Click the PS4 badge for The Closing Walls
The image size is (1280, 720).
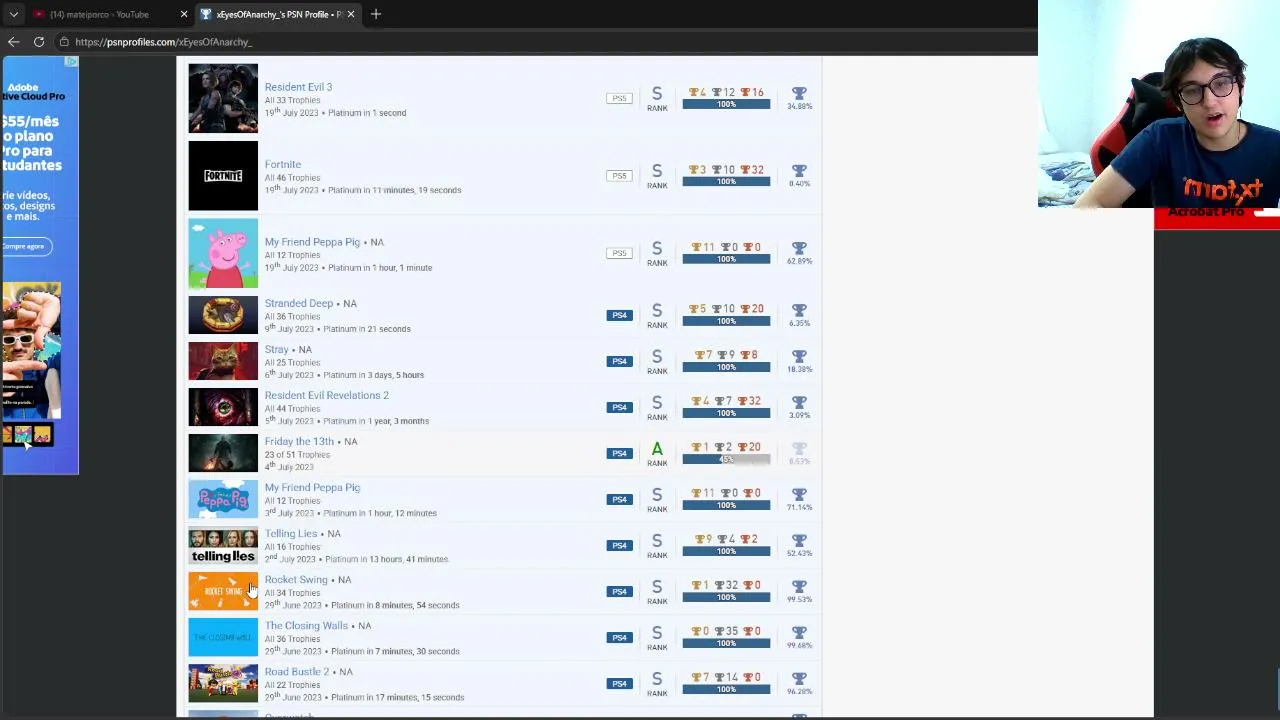coord(619,637)
